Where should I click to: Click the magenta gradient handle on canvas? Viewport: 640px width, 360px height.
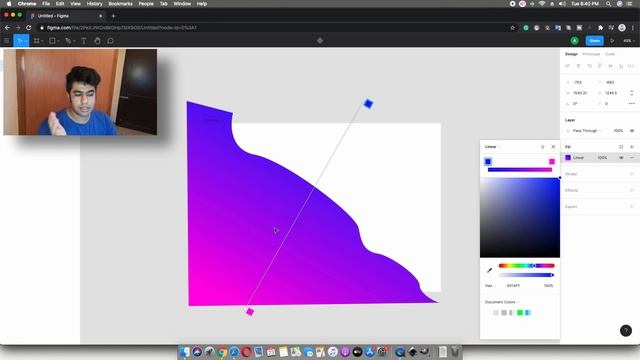click(x=250, y=312)
